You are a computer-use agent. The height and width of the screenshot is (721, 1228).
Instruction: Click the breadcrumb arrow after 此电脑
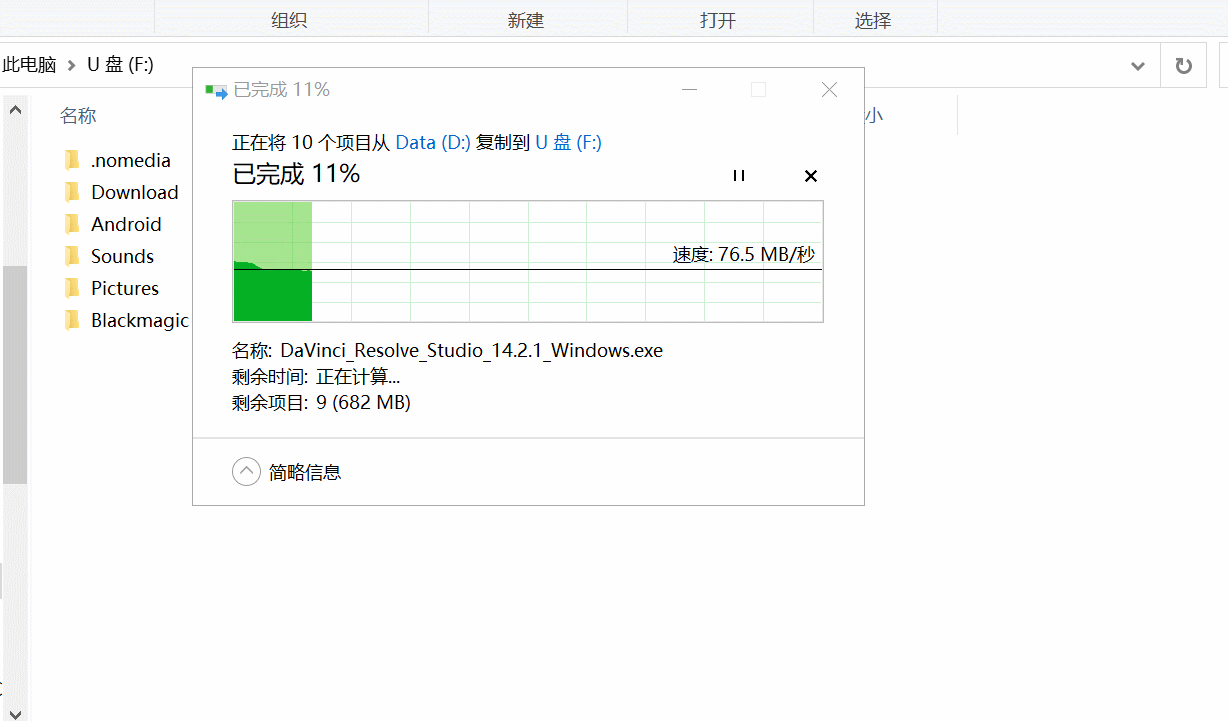pos(71,65)
